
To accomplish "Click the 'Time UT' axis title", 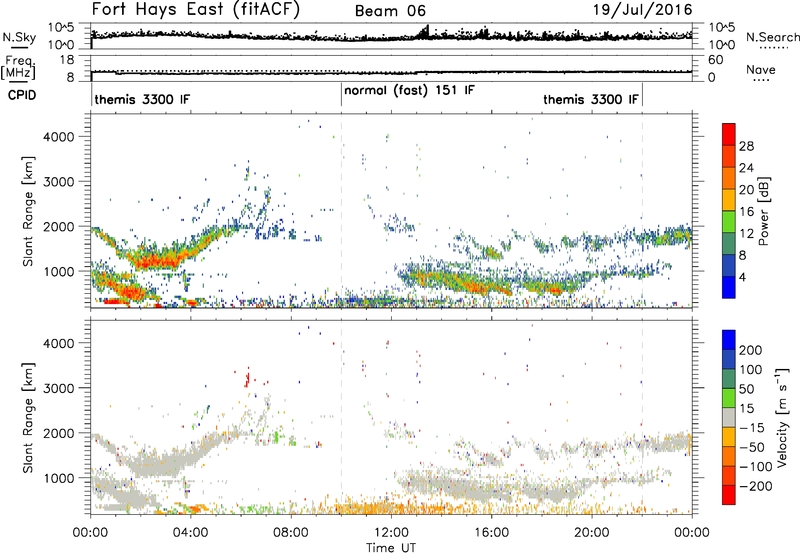I will click(x=391, y=548).
